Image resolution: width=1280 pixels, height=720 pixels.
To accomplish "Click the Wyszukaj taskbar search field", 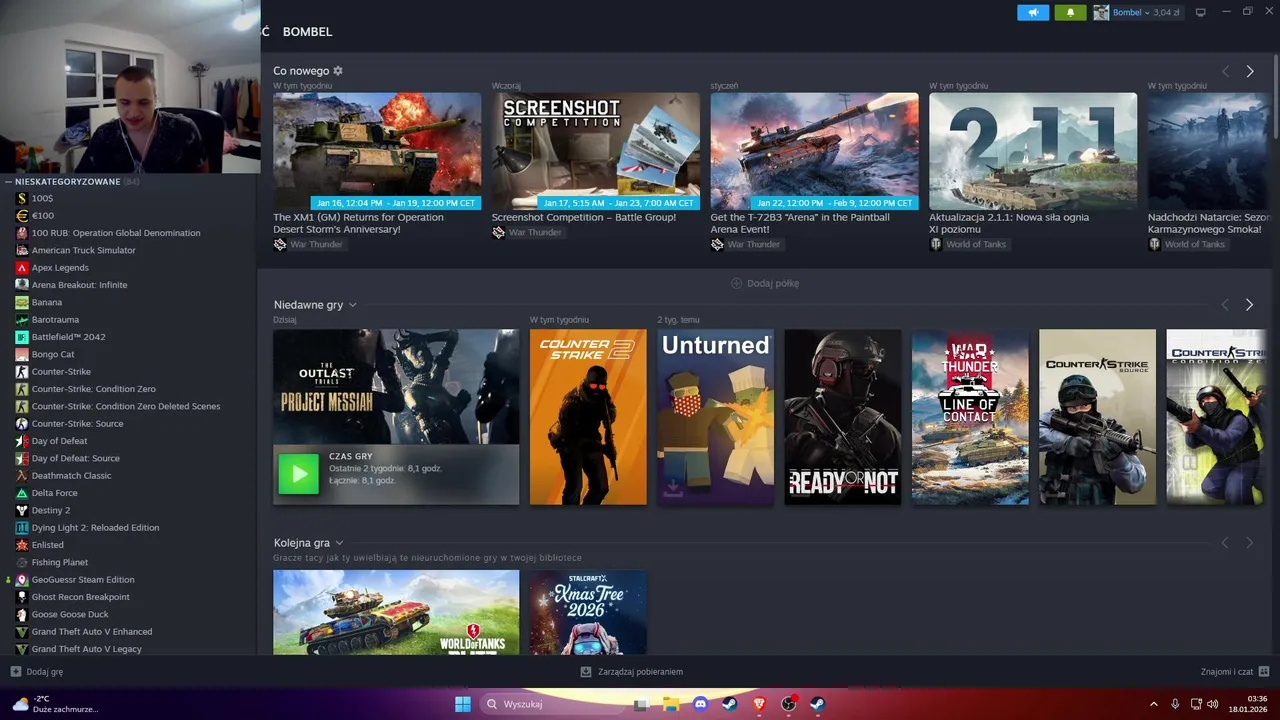I will 550,704.
